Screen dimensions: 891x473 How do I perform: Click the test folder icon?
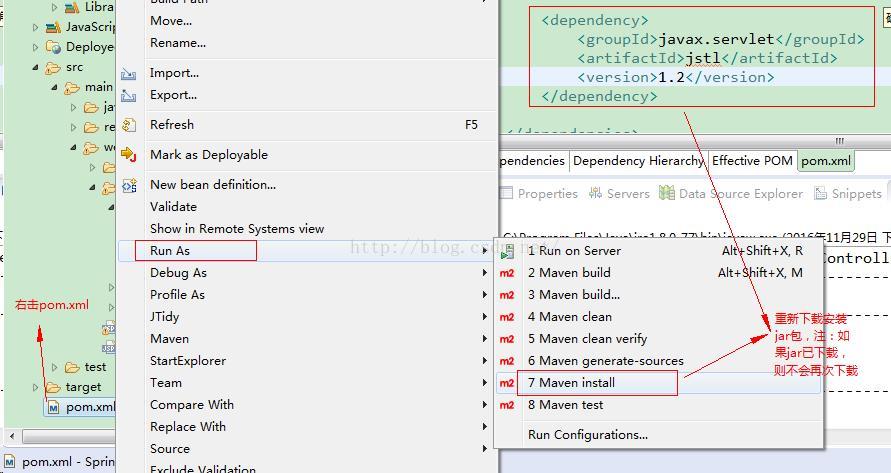72,368
